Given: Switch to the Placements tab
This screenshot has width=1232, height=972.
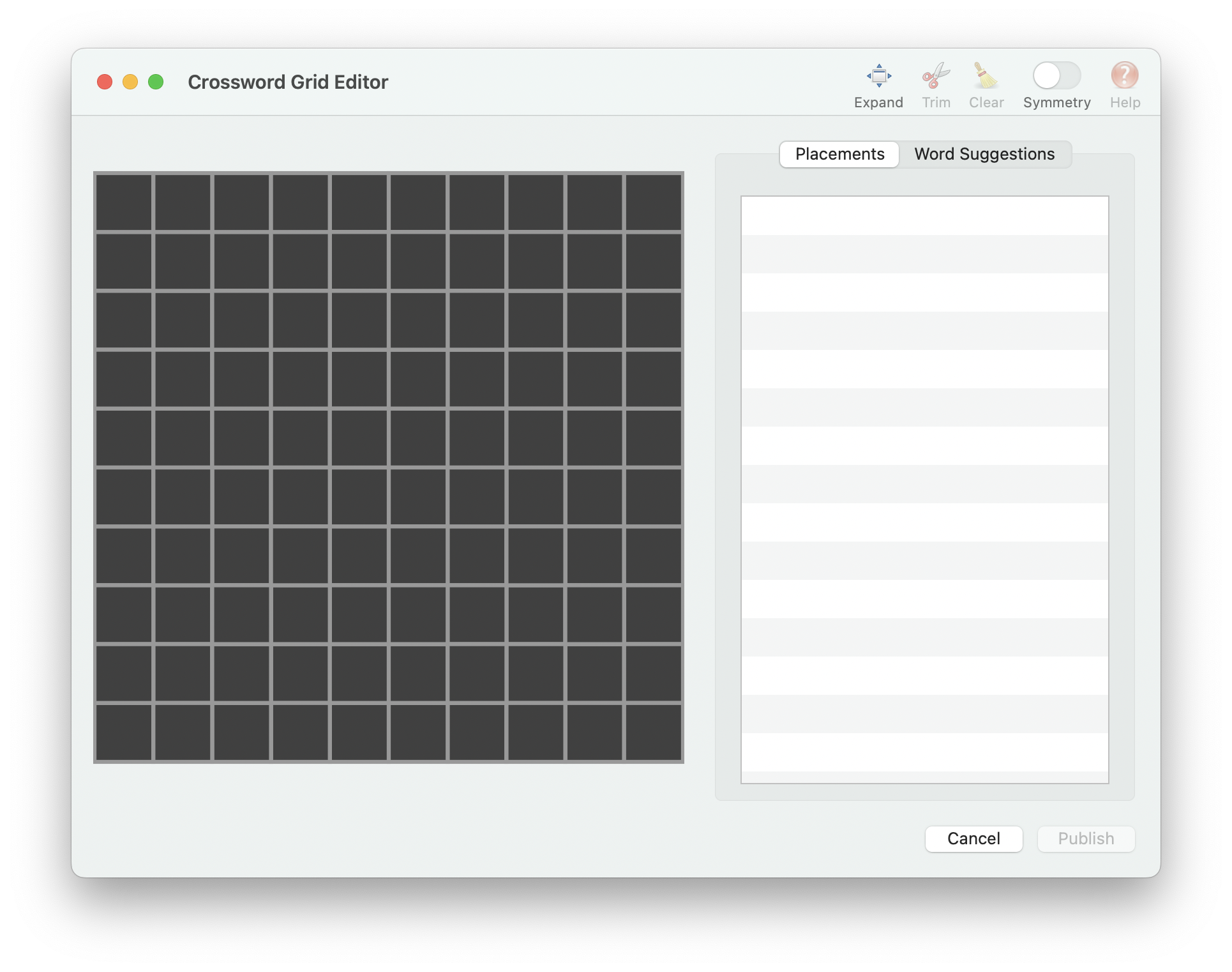Looking at the screenshot, I should (x=839, y=154).
